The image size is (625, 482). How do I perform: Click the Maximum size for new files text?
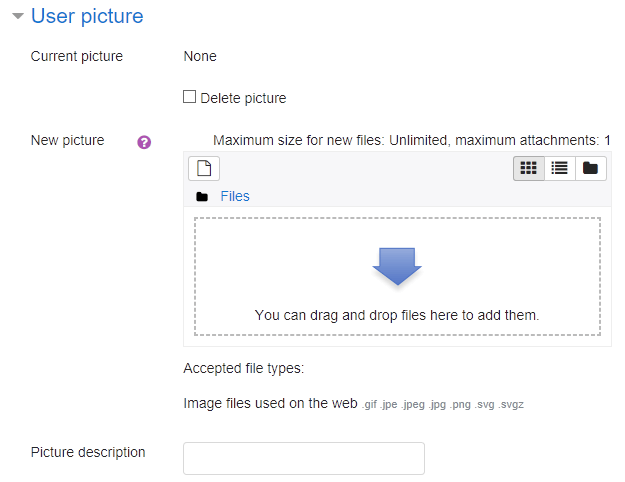tap(411, 140)
